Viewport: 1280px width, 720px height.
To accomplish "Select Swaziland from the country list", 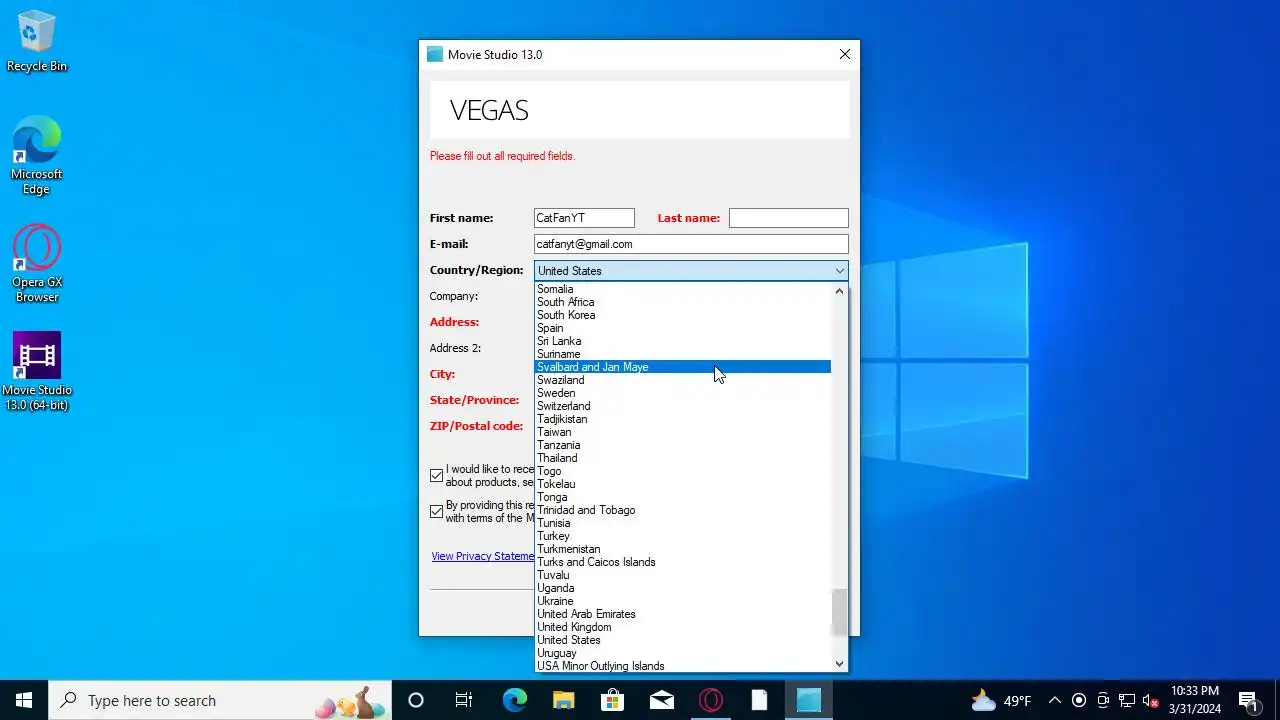I will pyautogui.click(x=683, y=380).
